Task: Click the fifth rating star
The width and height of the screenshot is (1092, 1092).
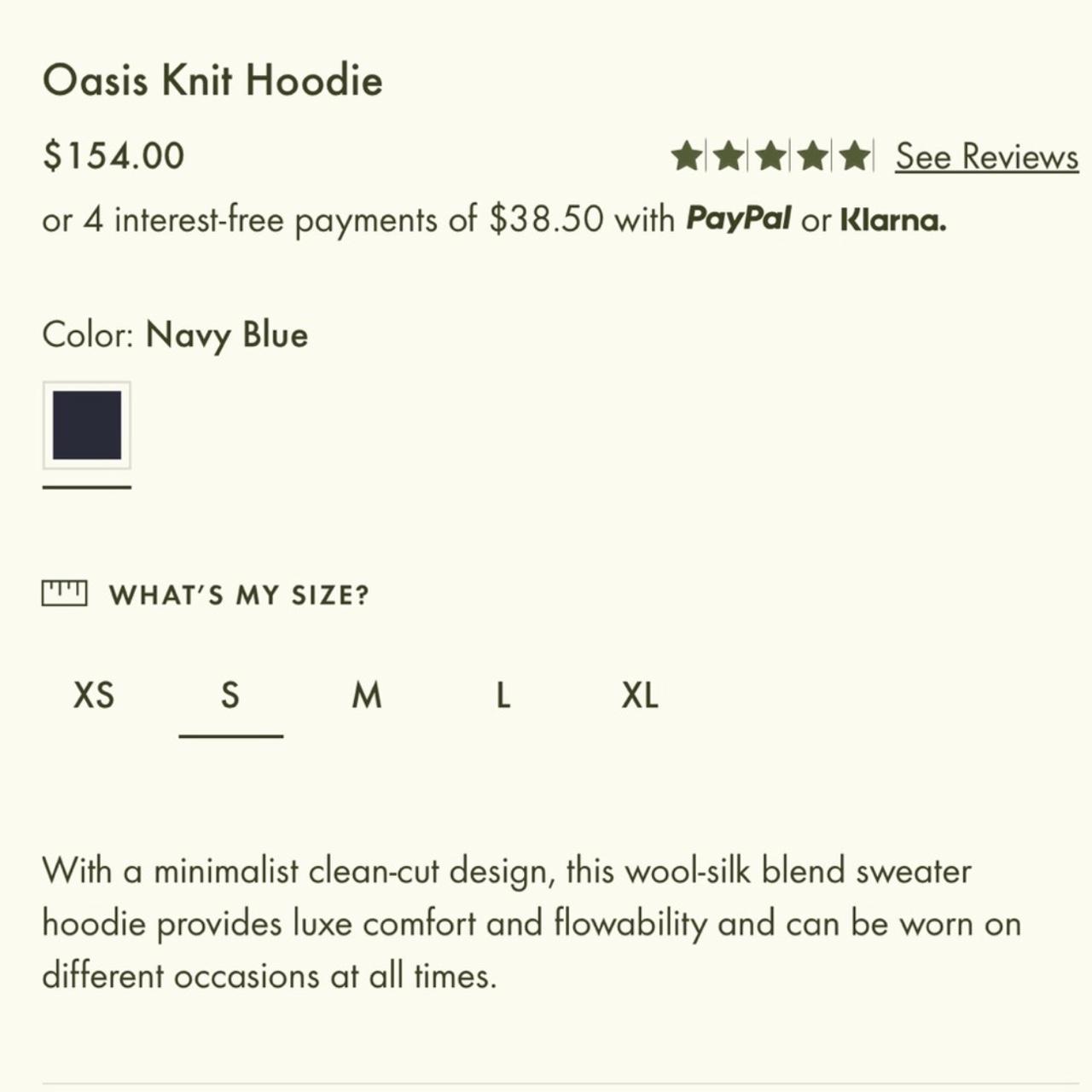Action: 854,156
